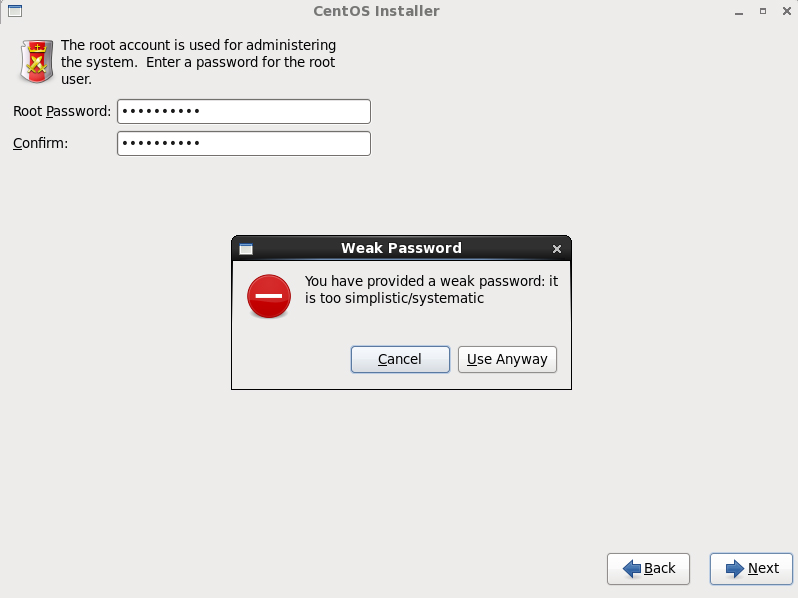Maximize the CentOS Installer window
Viewport: 798px width, 598px height.
[763, 11]
